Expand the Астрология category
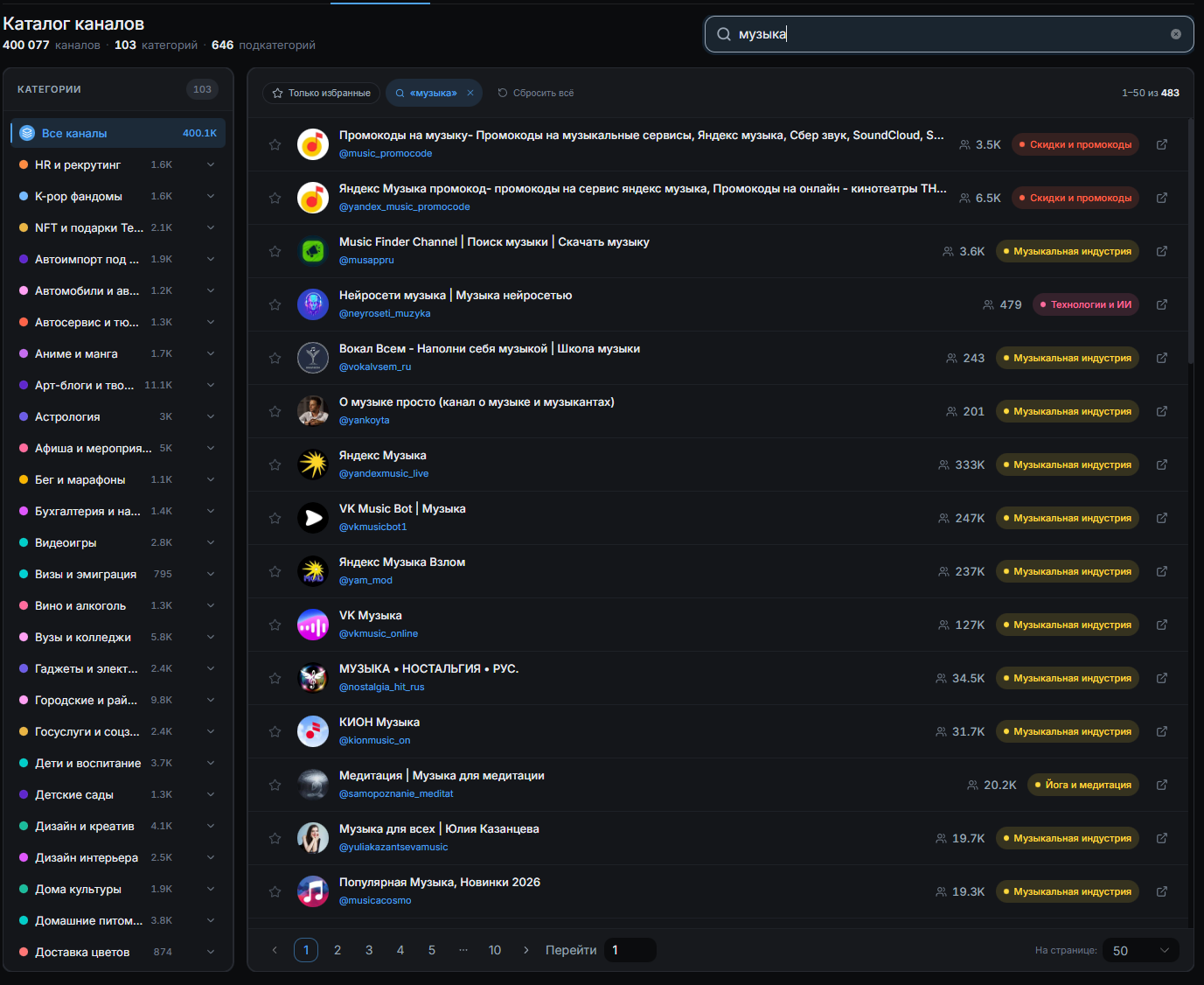The height and width of the screenshot is (985, 1204). coord(211,416)
